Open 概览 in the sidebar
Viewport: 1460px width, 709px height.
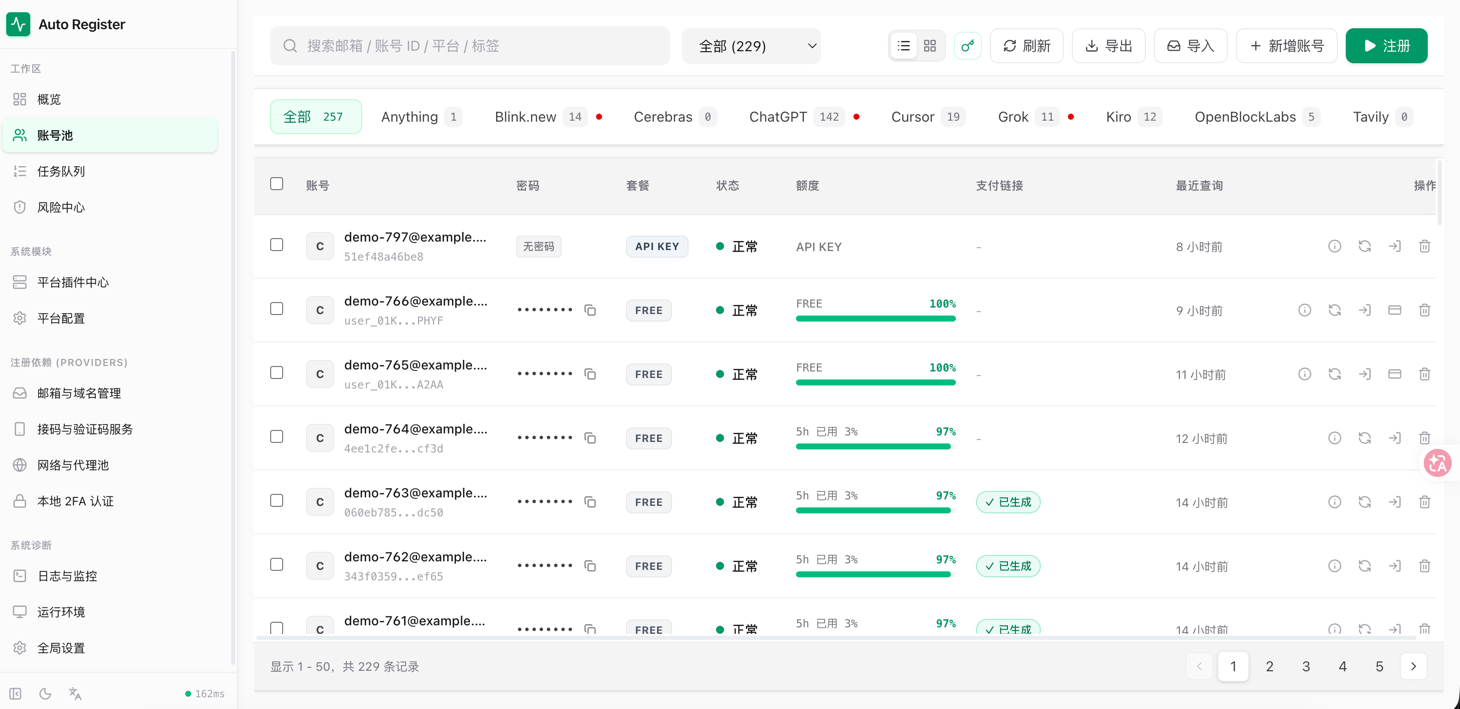click(x=110, y=99)
